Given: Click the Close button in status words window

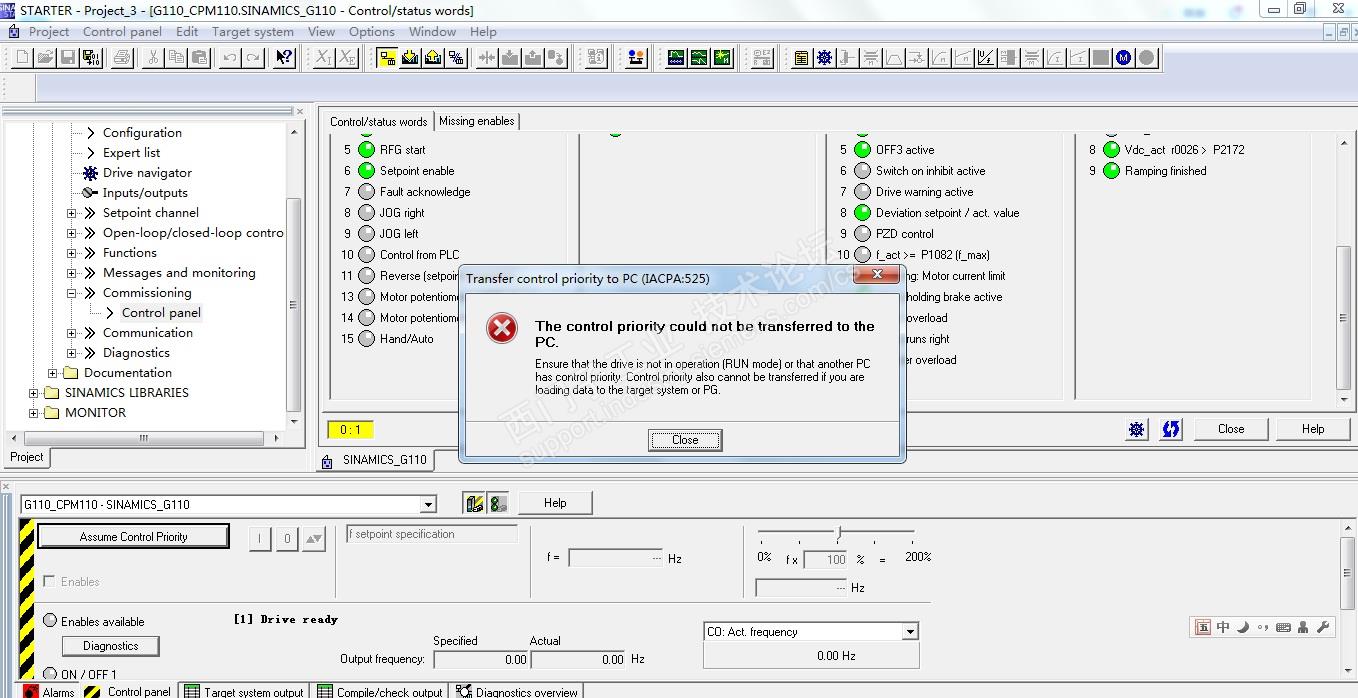Looking at the screenshot, I should [1231, 429].
